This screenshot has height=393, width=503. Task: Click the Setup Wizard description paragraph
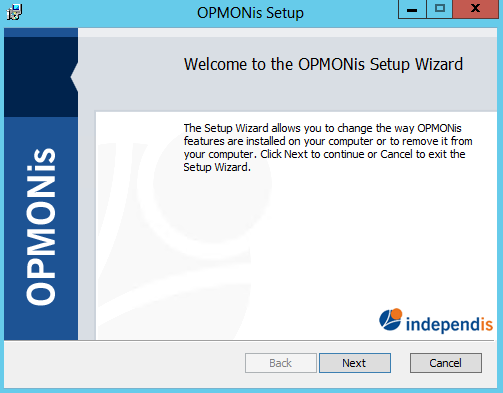(328, 147)
